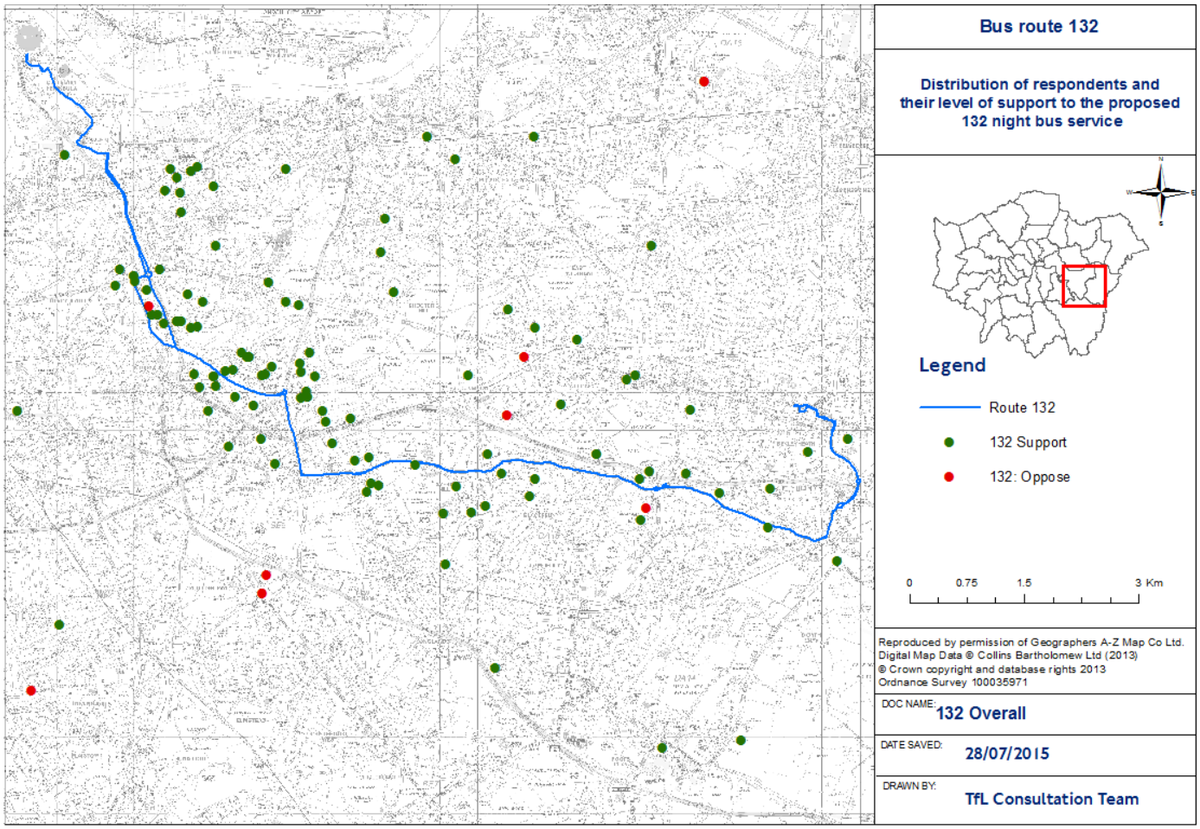Click the '0' scale bar label
Screen dimensions: 1200x829
coord(909,582)
